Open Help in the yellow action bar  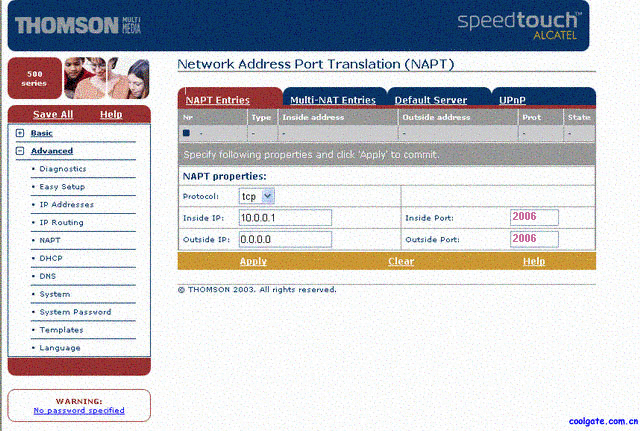tap(534, 261)
